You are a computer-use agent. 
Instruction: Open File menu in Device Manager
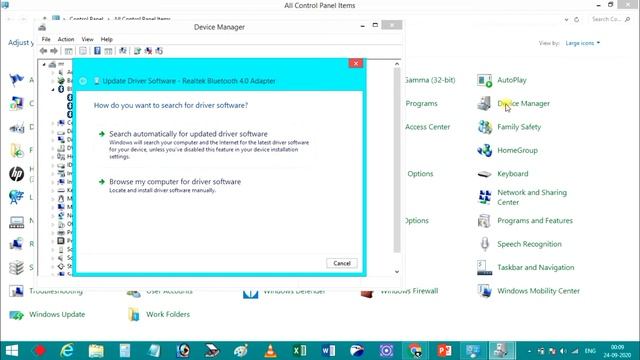pyautogui.click(x=46, y=39)
